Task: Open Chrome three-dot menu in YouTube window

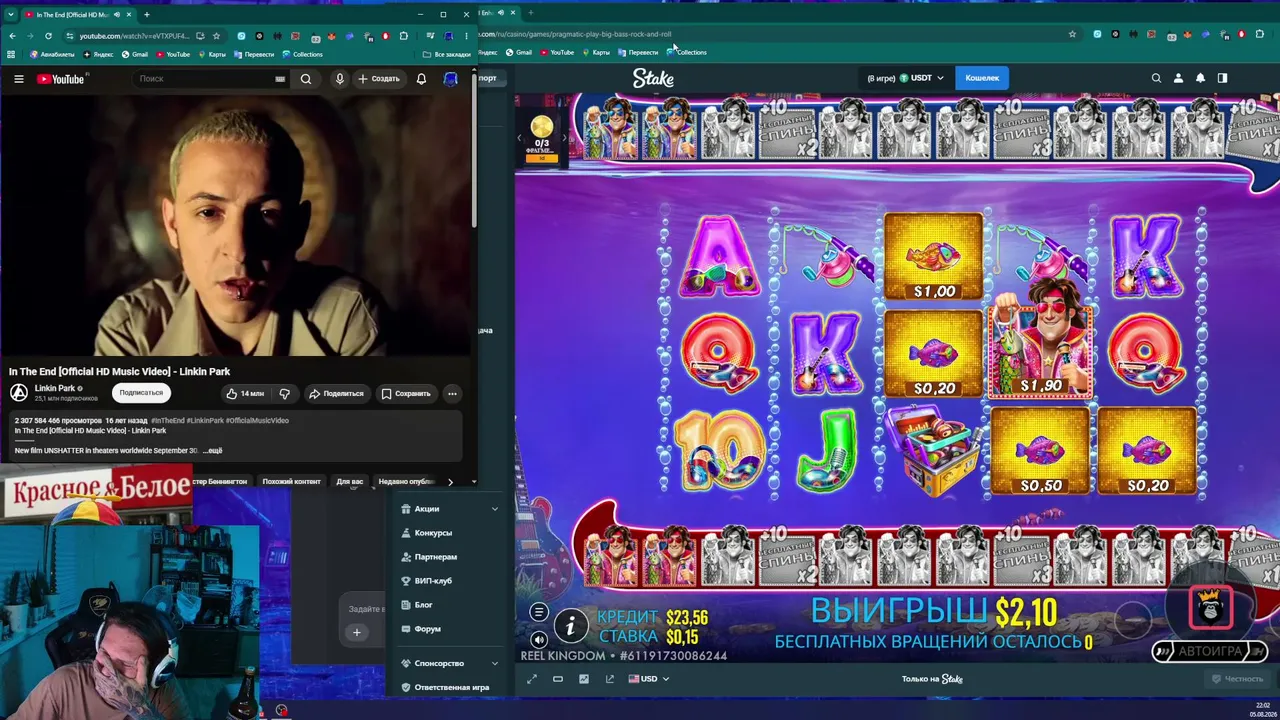Action: [x=465, y=36]
